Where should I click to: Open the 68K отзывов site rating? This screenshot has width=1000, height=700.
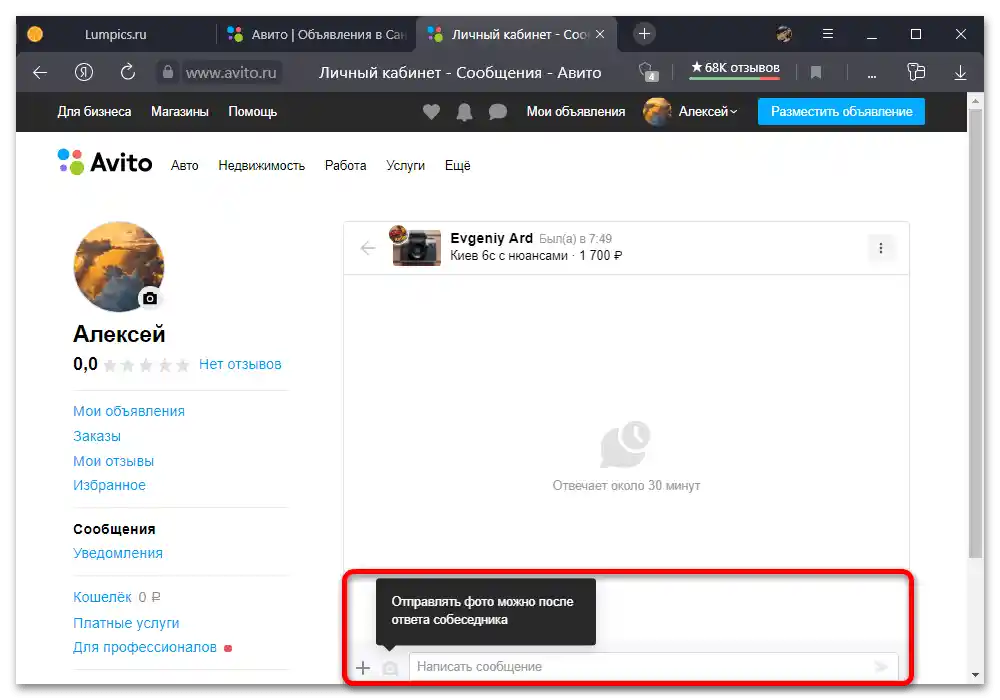tap(735, 68)
